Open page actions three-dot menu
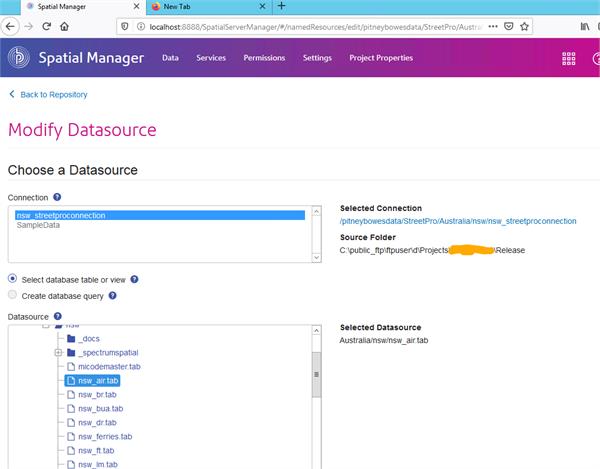The image size is (600, 469). 493,26
